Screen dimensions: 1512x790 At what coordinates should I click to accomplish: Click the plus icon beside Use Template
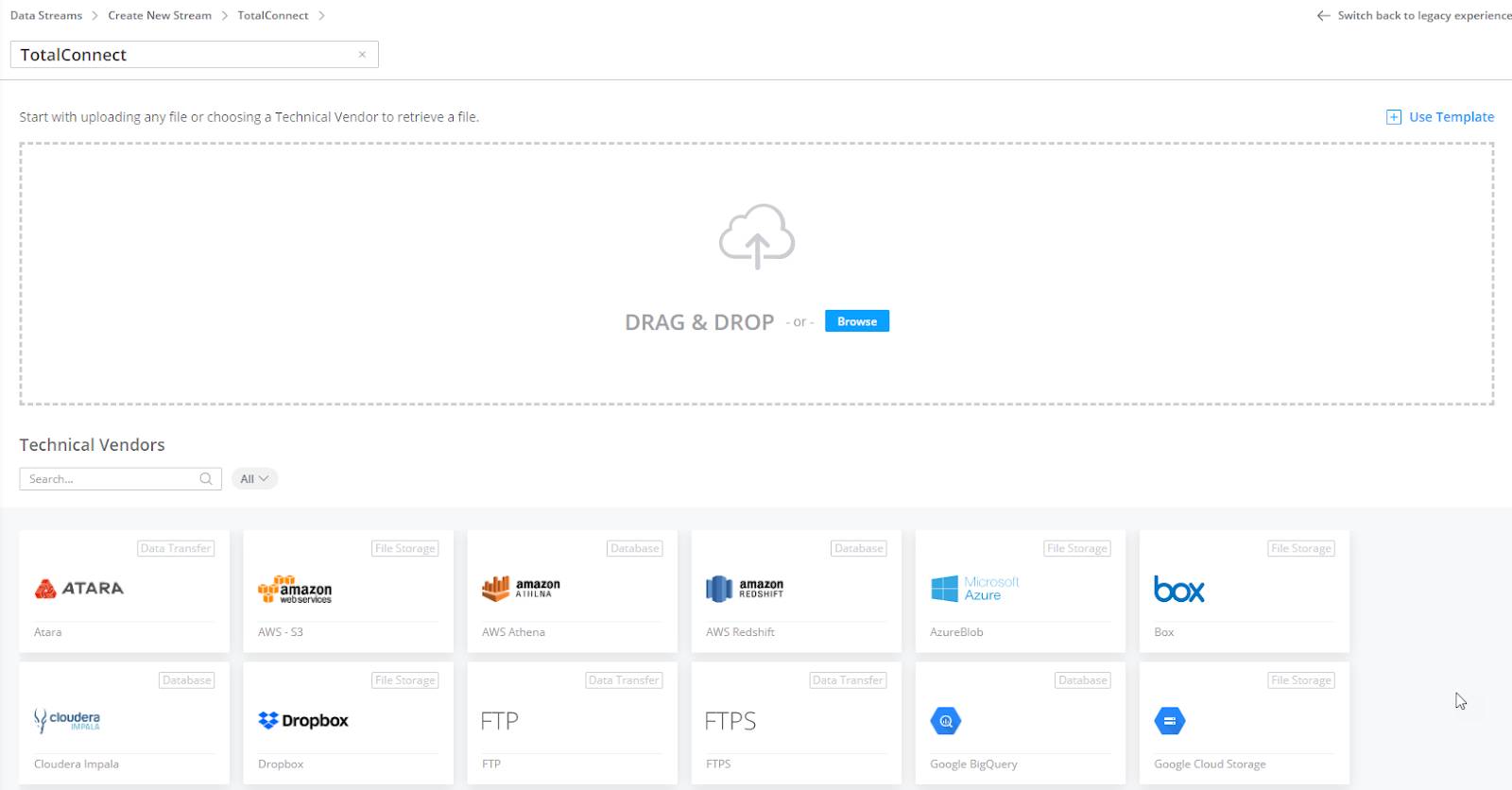pyautogui.click(x=1394, y=117)
